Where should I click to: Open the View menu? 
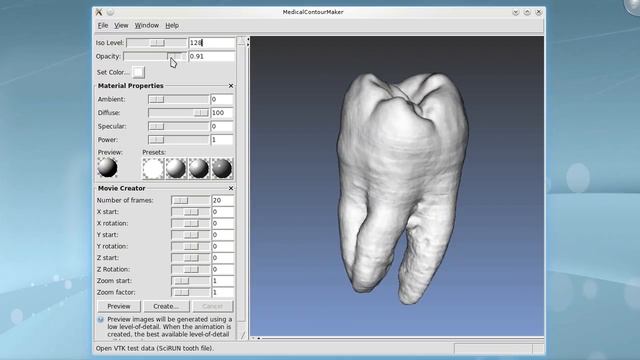pos(121,25)
